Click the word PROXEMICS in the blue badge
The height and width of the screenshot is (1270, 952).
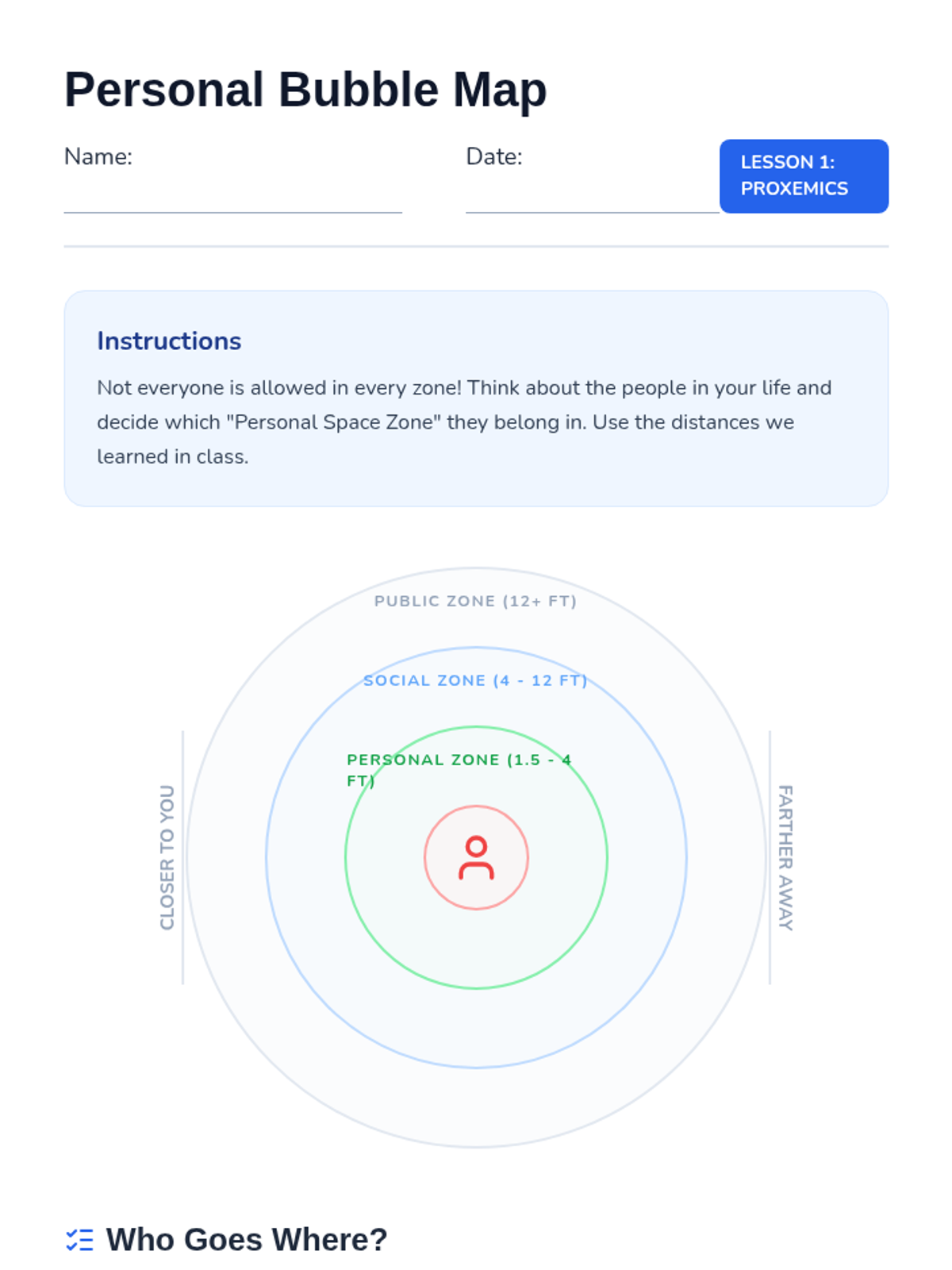pos(794,188)
